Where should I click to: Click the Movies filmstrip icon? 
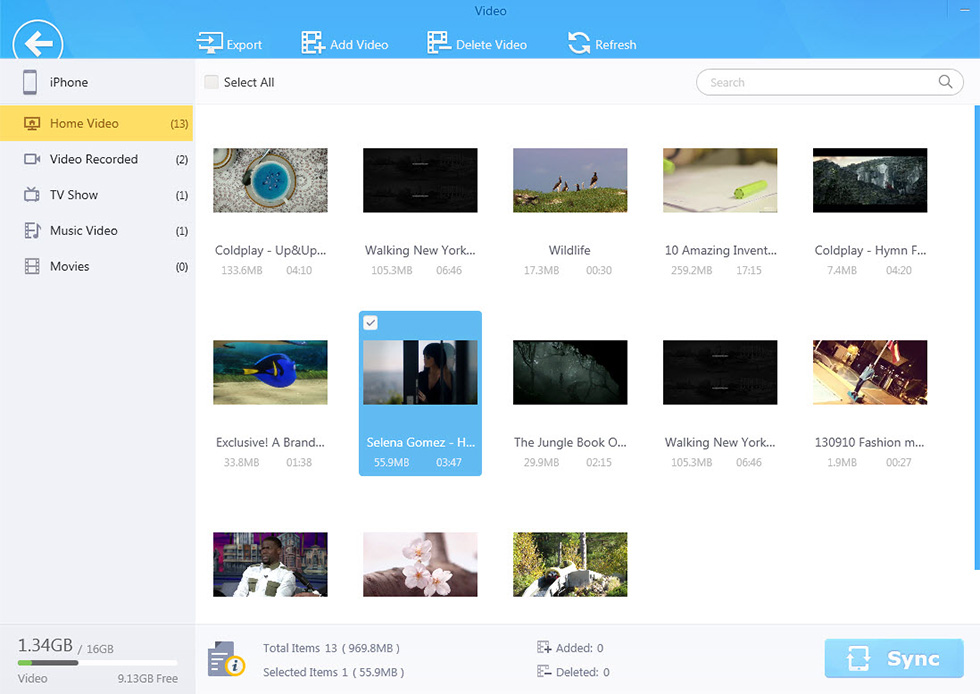(32, 266)
